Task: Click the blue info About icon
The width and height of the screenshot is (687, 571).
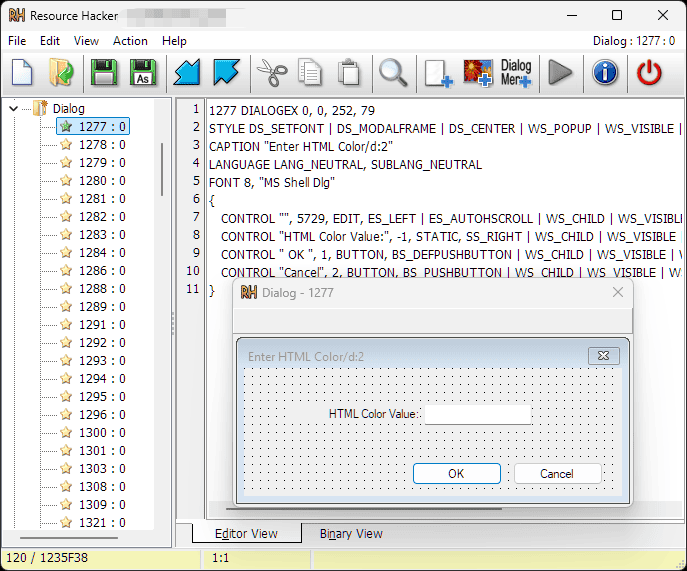Action: coord(605,72)
